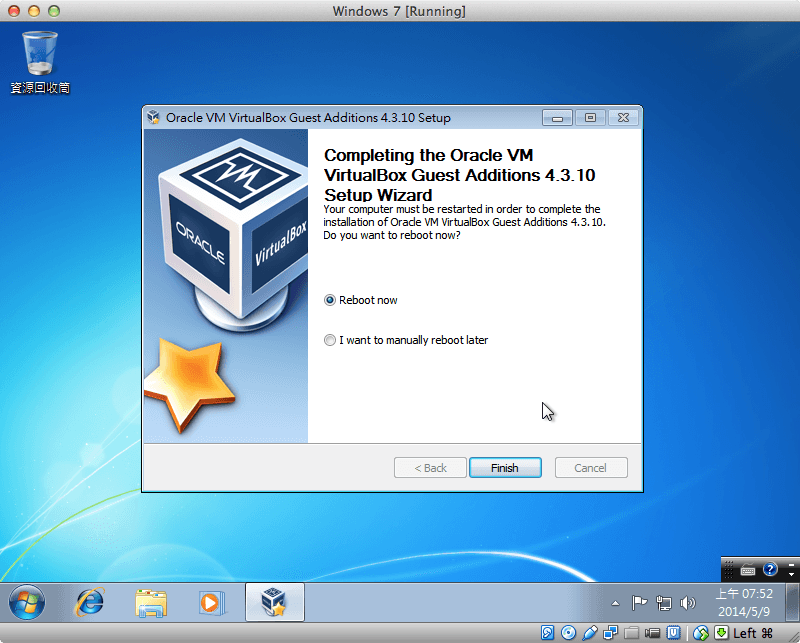Open the Recycle Bin on the desktop
This screenshot has width=800, height=643.
coord(38,50)
